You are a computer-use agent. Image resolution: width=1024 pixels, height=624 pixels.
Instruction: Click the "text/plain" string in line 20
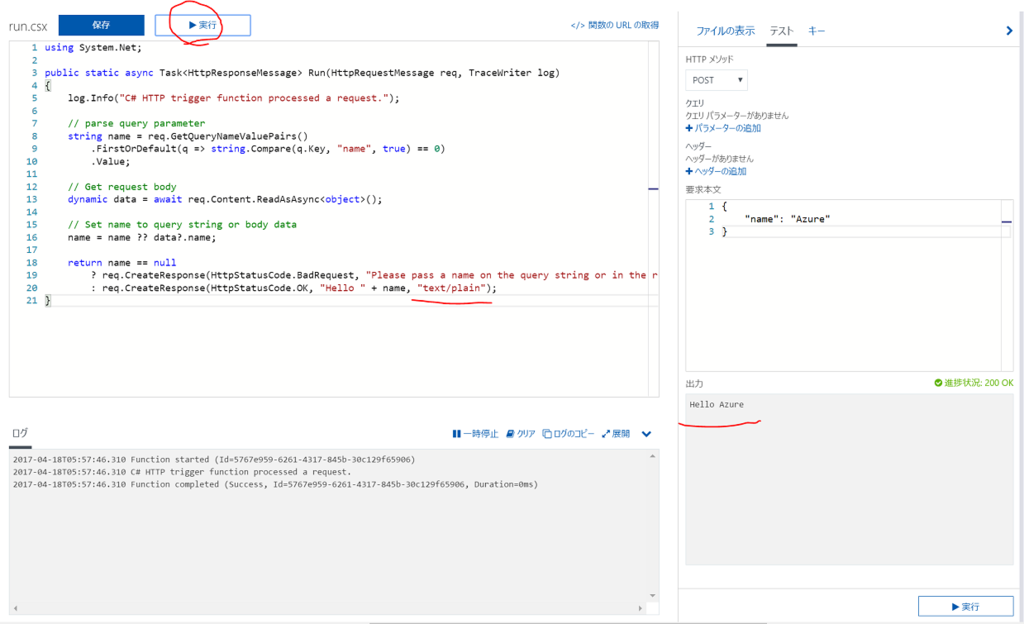click(452, 288)
